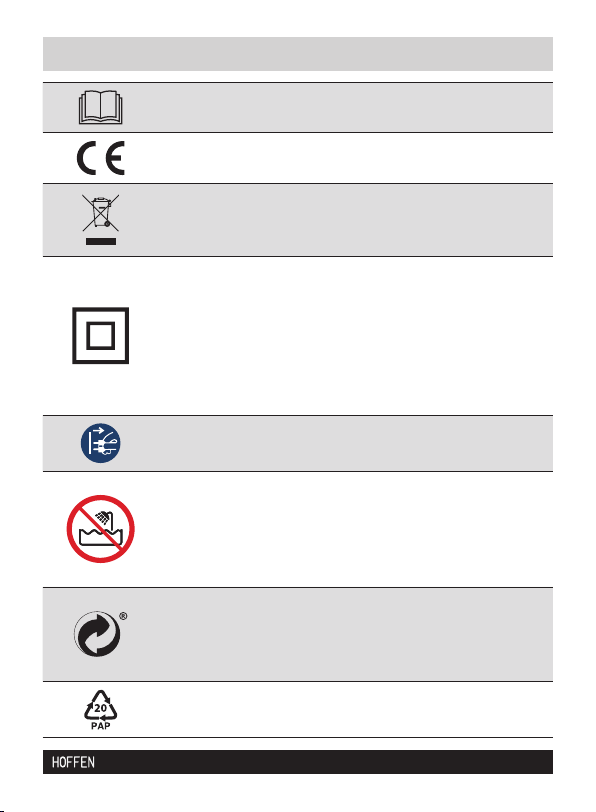Image resolution: width=596 pixels, height=812 pixels.
Task: Click the HOFFEN brand label
Action: coord(73,762)
